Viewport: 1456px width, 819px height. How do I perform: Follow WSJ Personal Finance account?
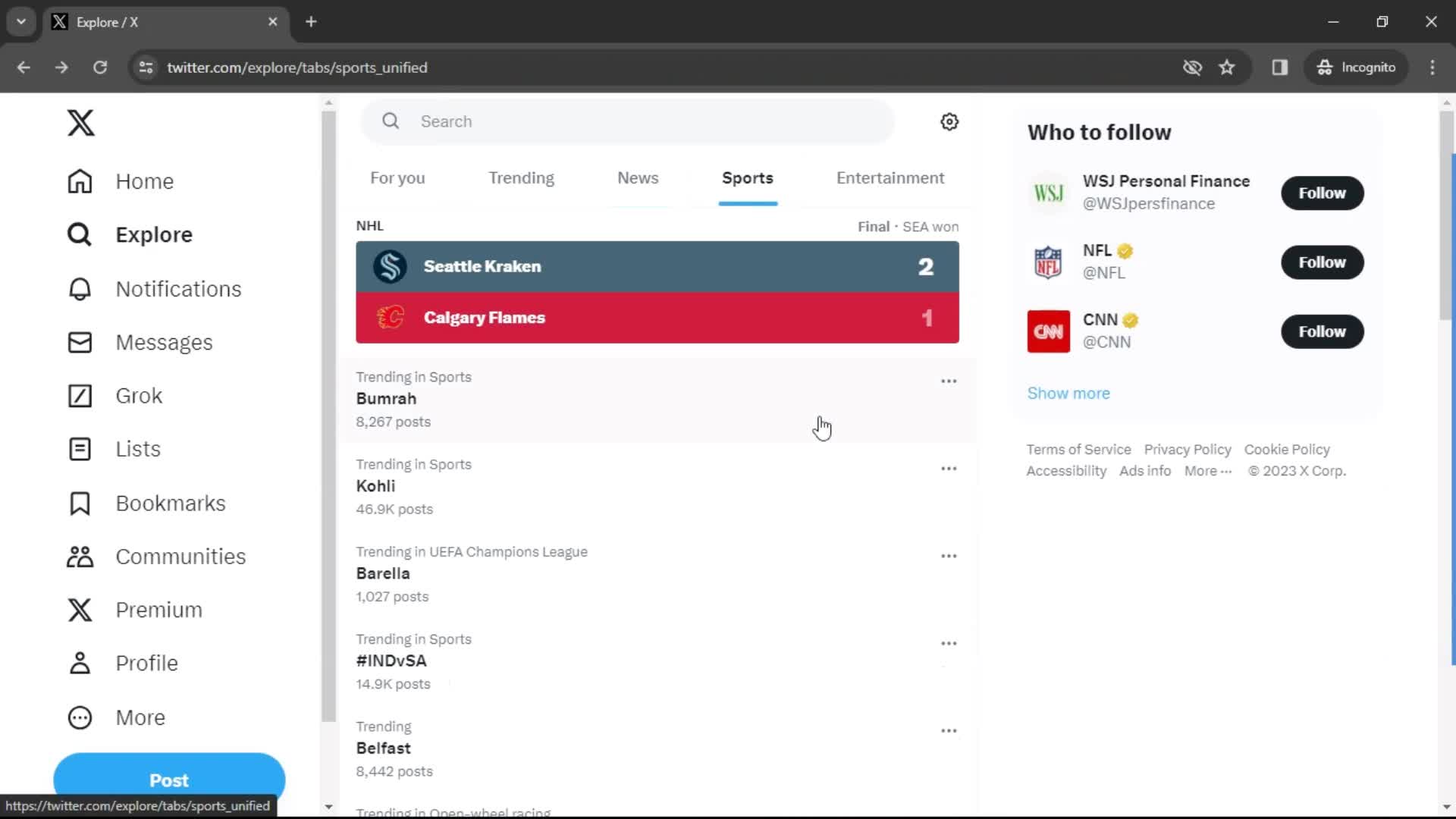[x=1322, y=192]
